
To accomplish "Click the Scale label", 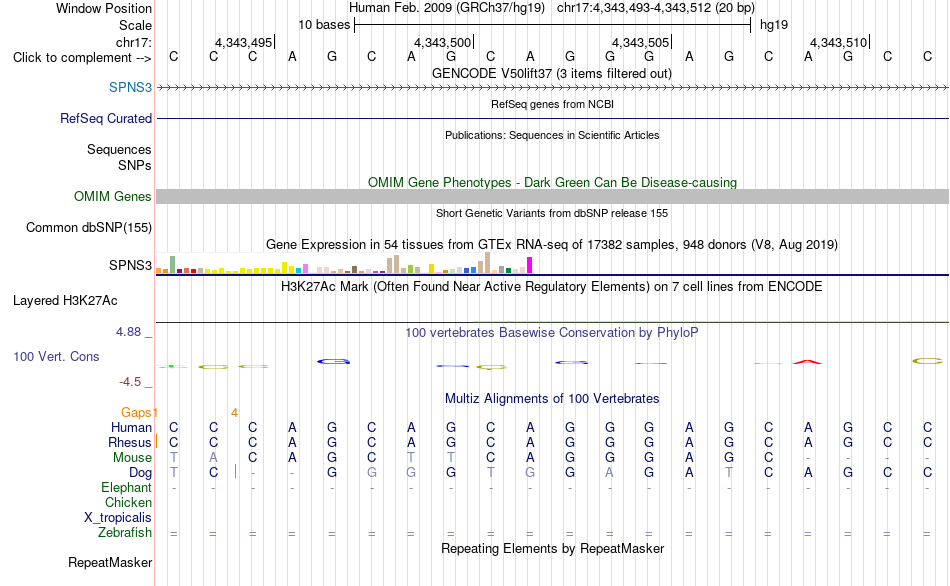I will click(136, 25).
